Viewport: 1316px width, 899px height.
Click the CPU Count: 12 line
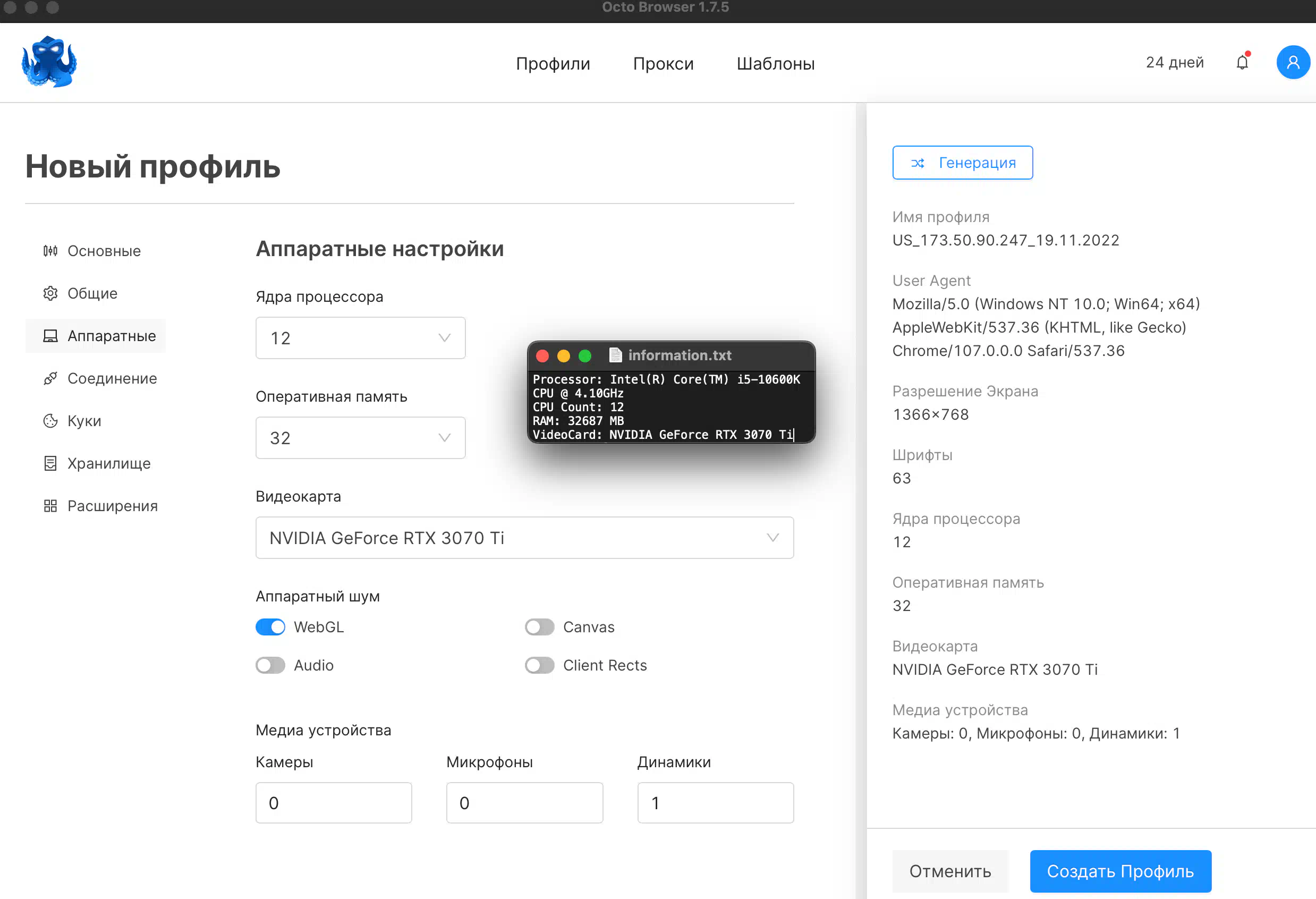[578, 407]
